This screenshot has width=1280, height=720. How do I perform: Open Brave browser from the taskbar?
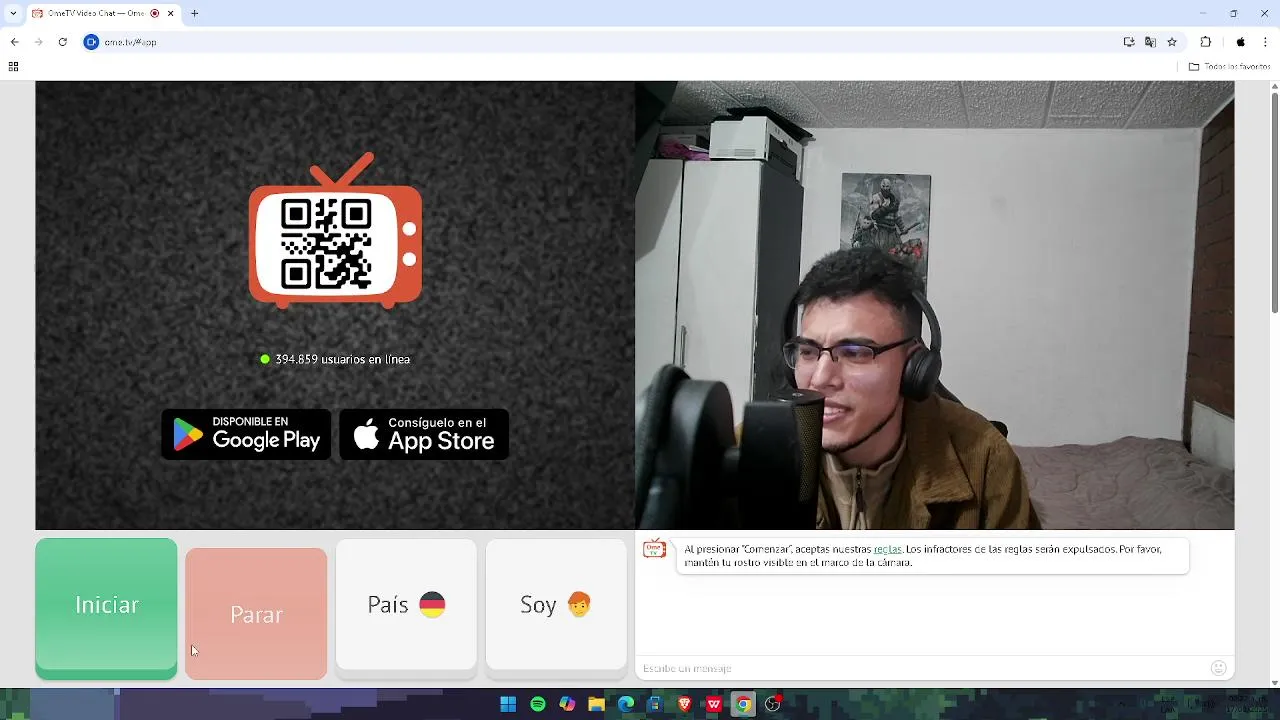(685, 704)
